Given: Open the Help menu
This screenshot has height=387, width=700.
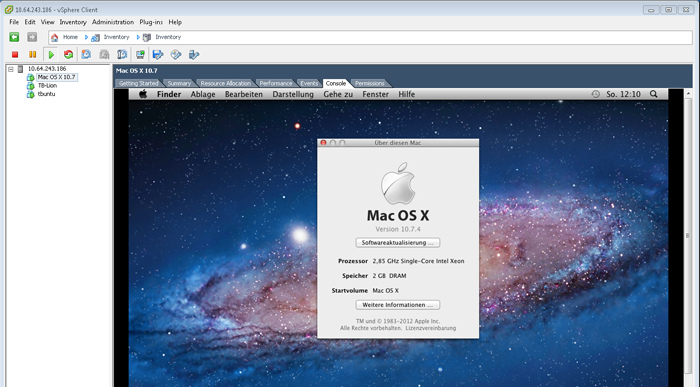Looking at the screenshot, I should 175,22.
